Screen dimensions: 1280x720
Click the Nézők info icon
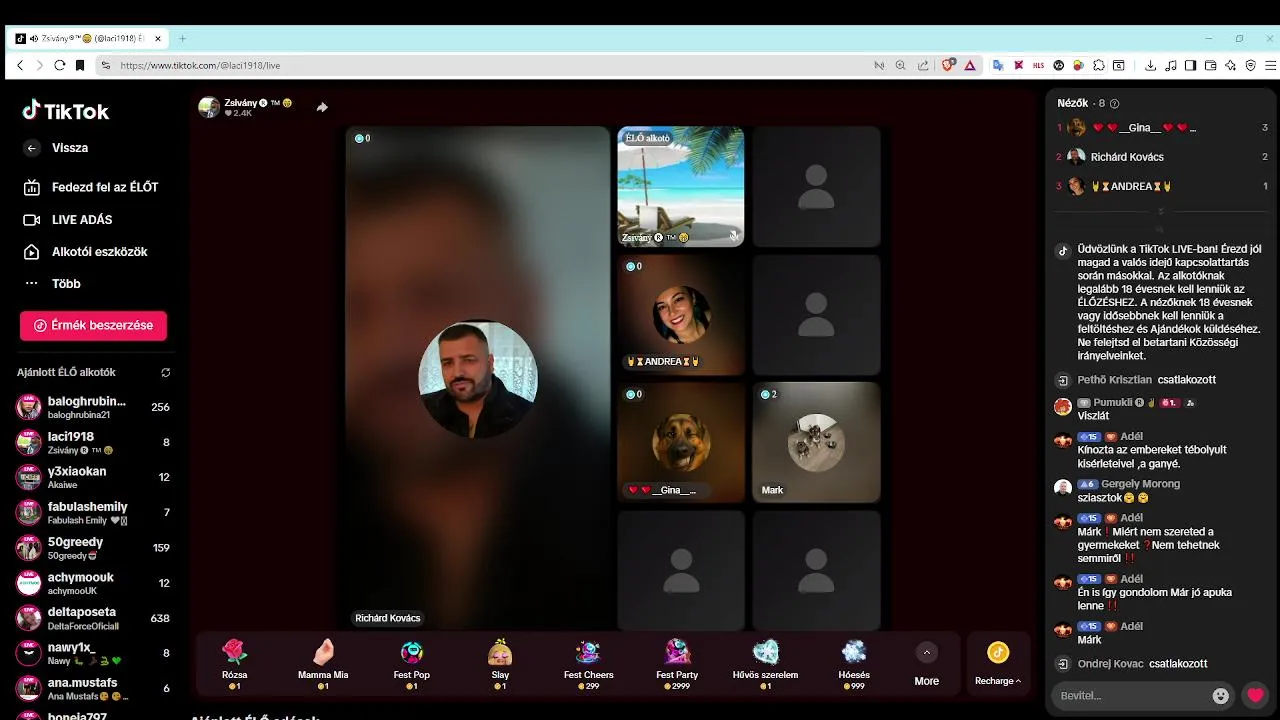coord(1115,103)
